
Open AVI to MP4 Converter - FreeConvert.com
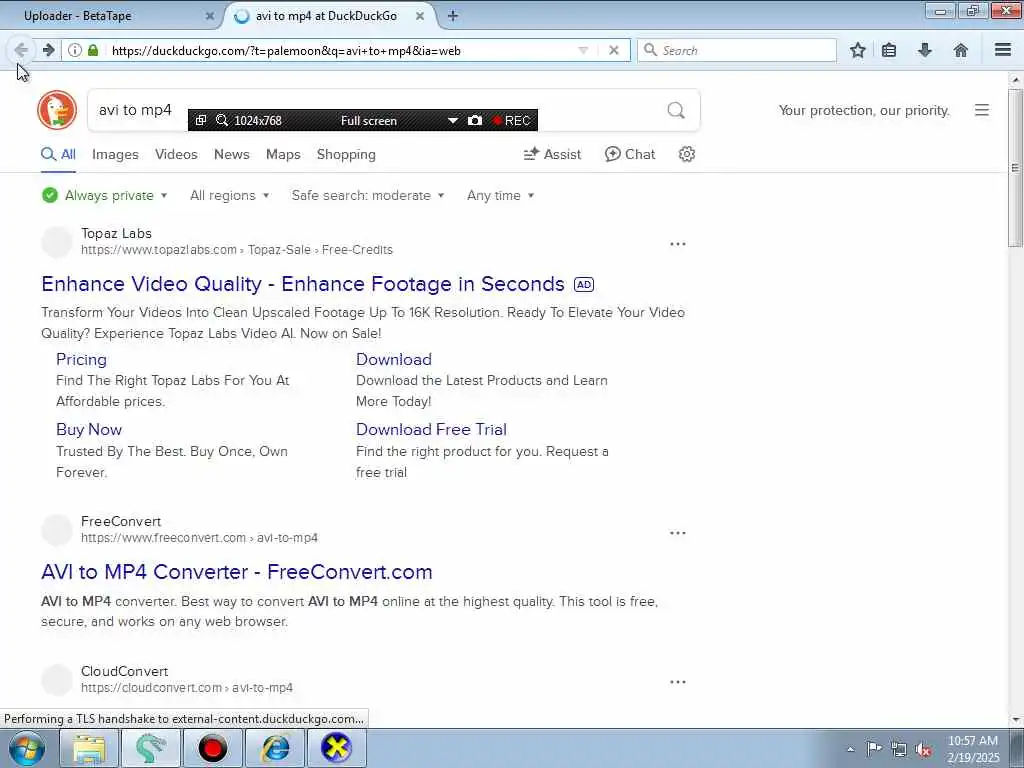point(236,571)
